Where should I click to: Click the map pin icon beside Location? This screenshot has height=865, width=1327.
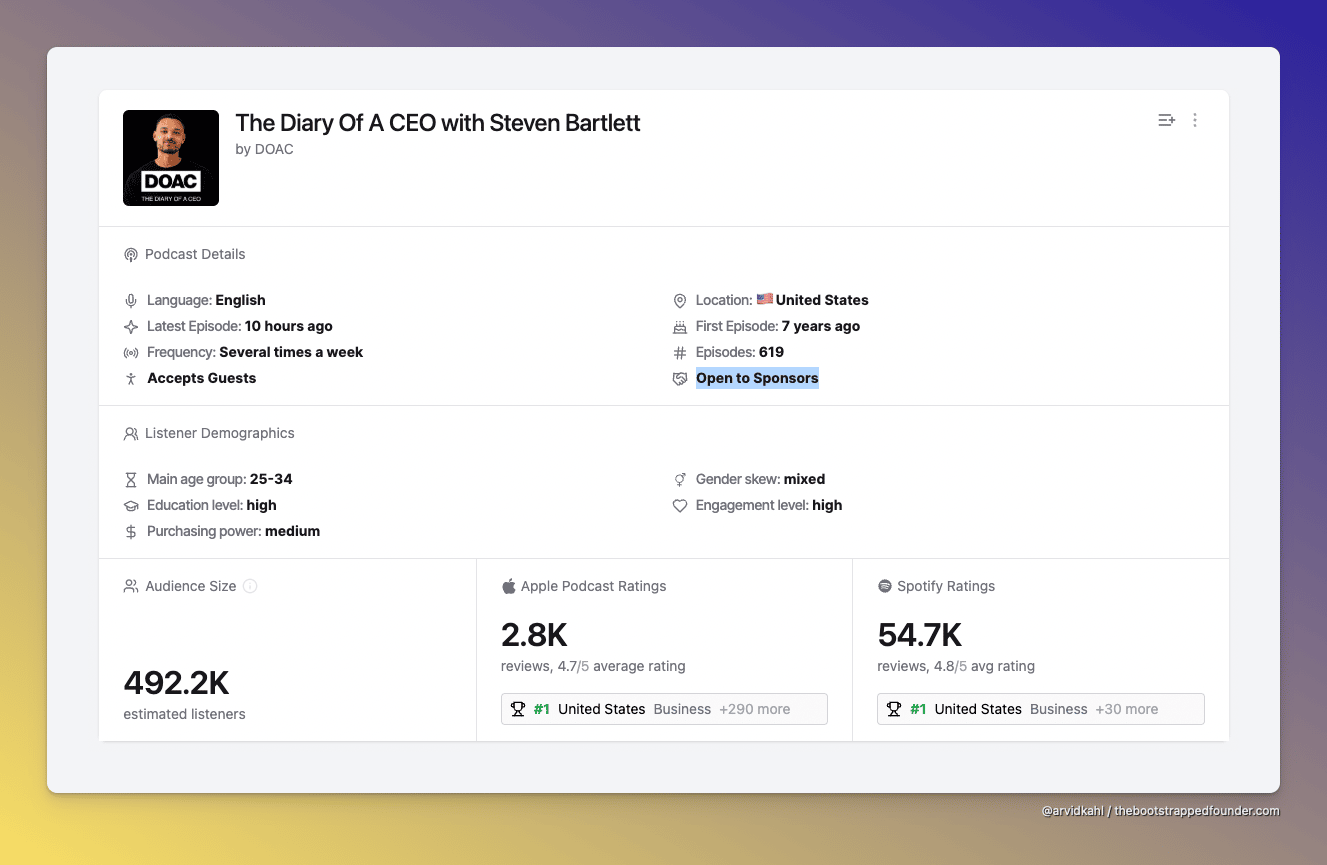(680, 301)
